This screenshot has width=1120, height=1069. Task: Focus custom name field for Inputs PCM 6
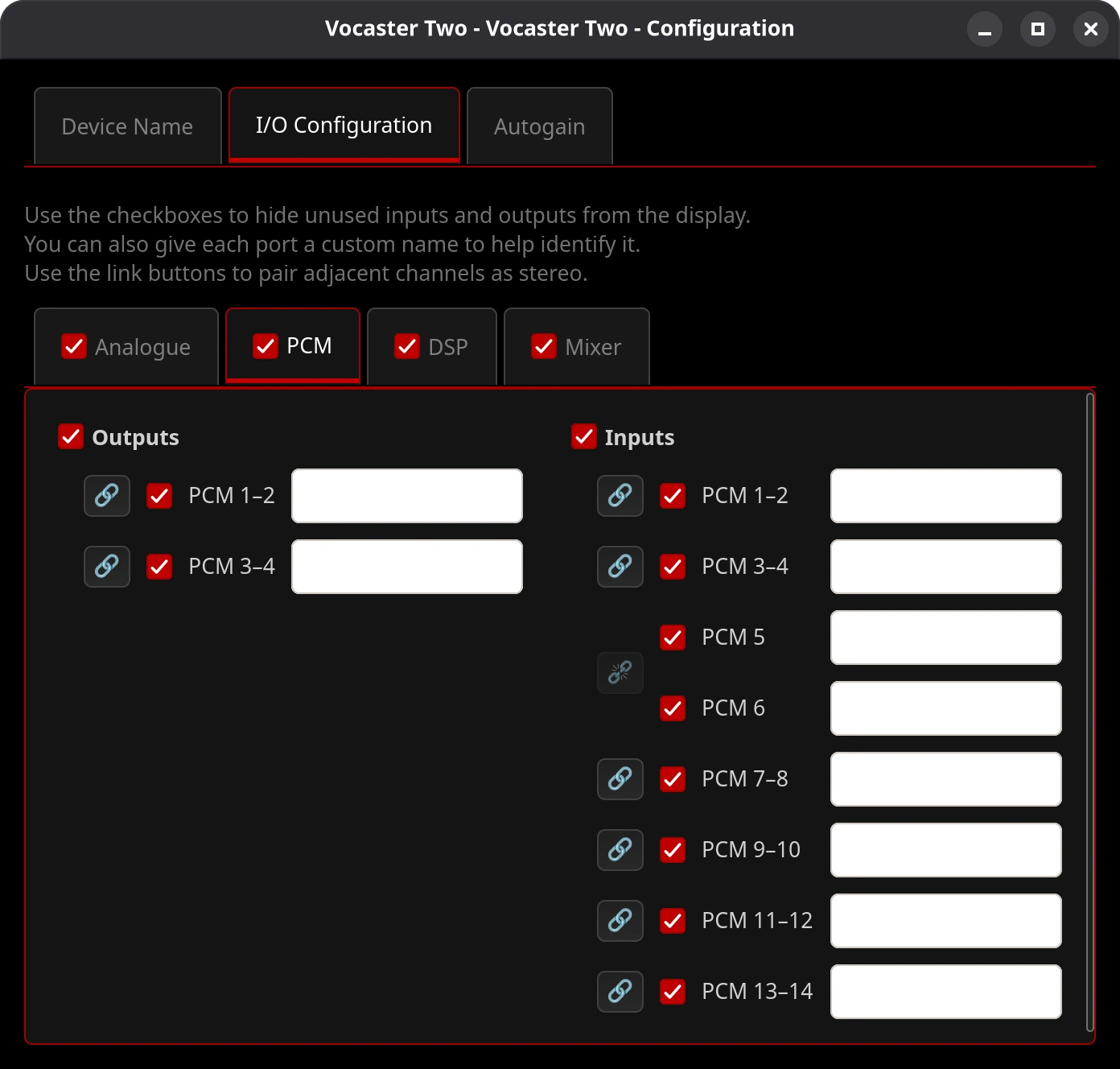point(946,708)
